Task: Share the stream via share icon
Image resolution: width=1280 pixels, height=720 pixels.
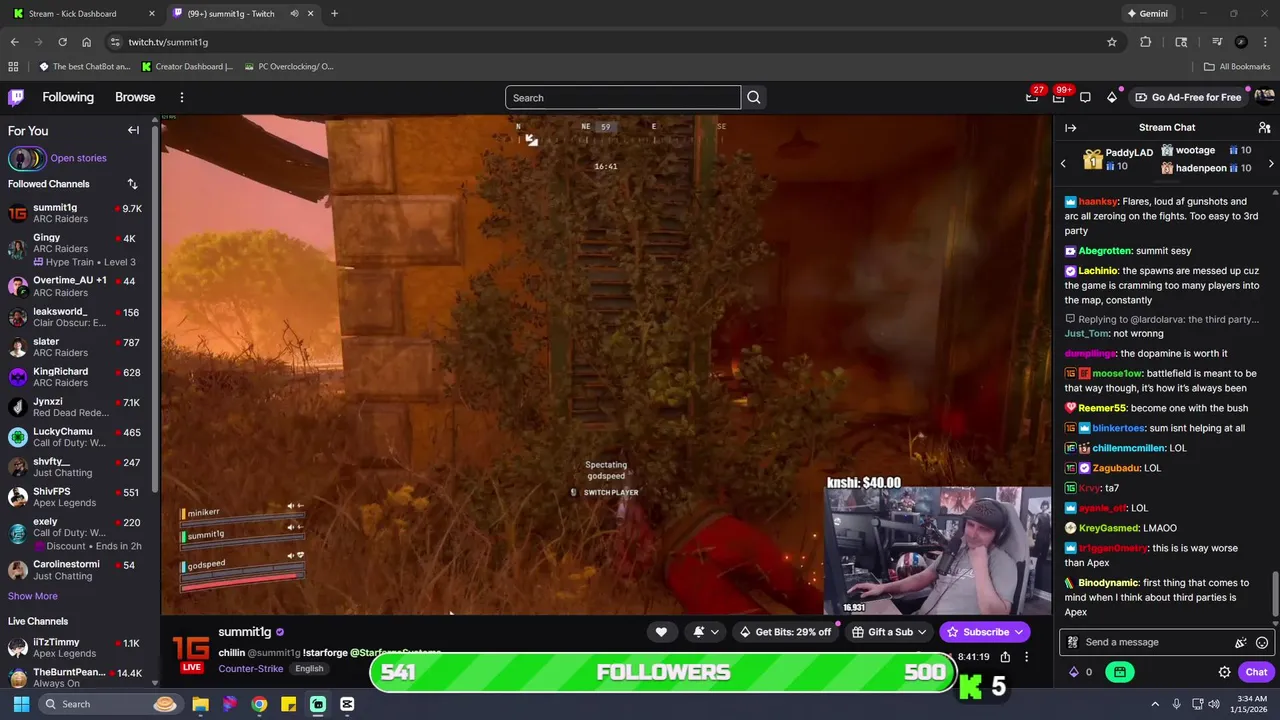Action: (x=1005, y=657)
